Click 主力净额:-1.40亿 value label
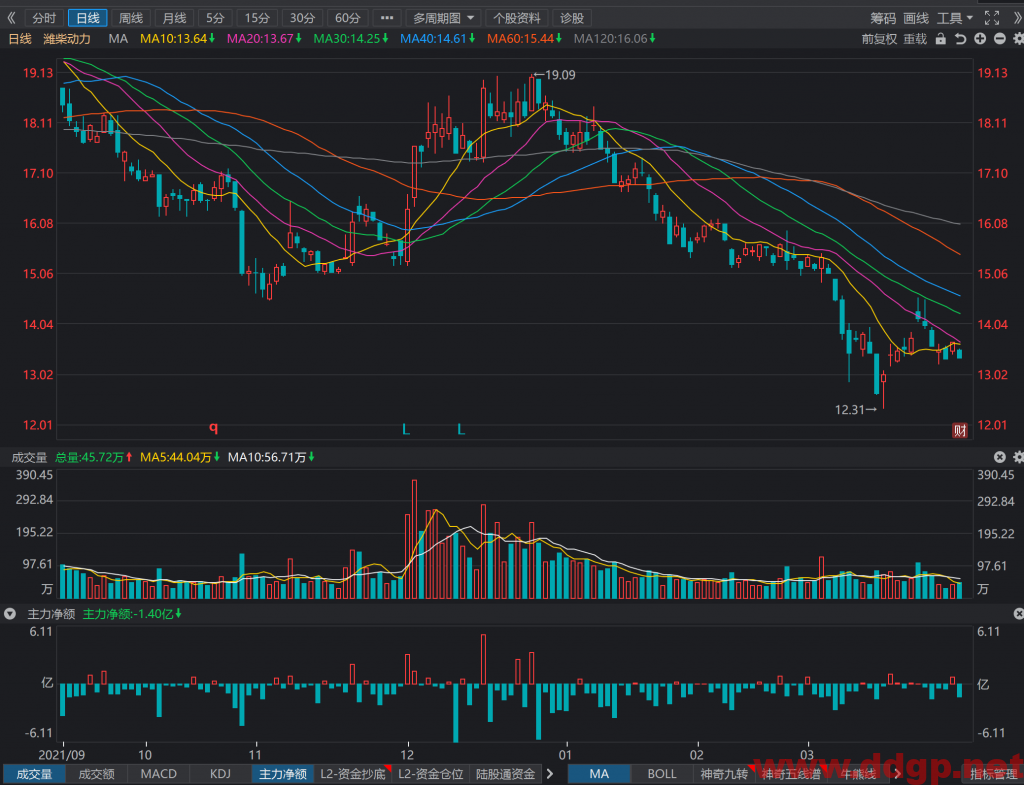This screenshot has width=1024, height=785. point(132,614)
